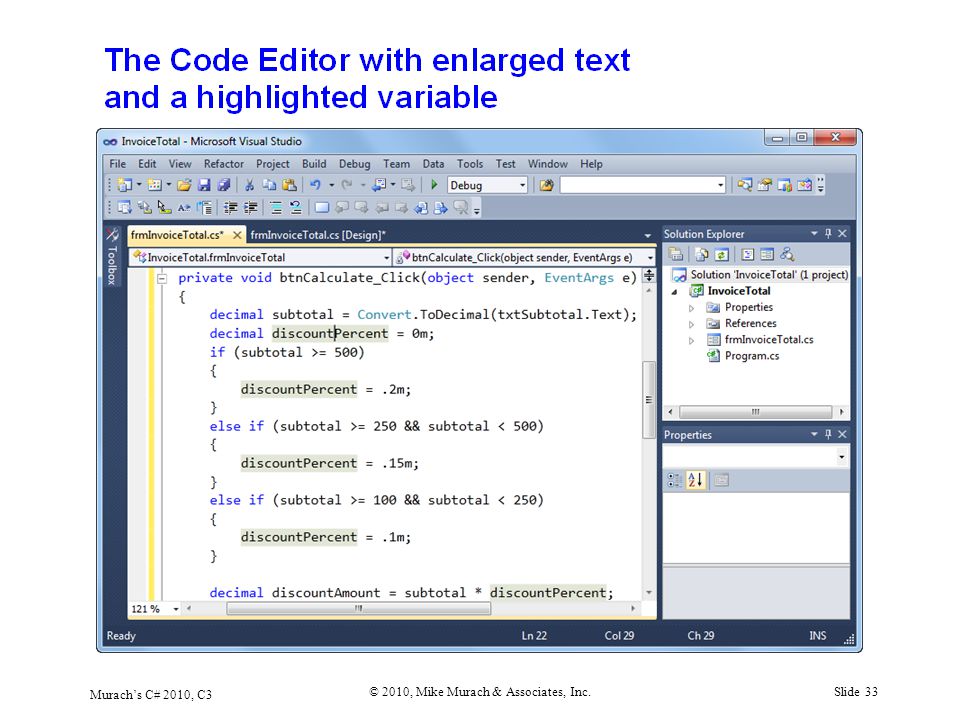Screen dimensions: 960x720
Task: Open Solution Explorer via toolbar icon
Action: [x=744, y=185]
